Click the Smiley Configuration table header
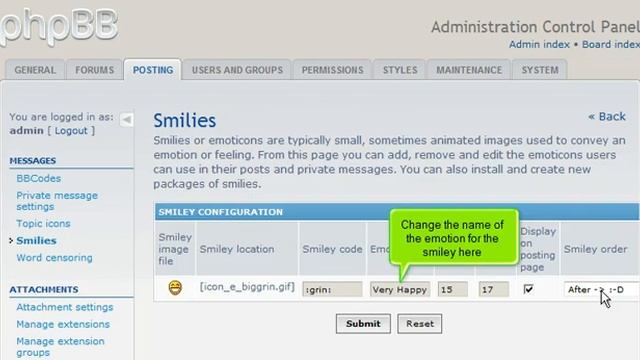 click(x=397, y=212)
